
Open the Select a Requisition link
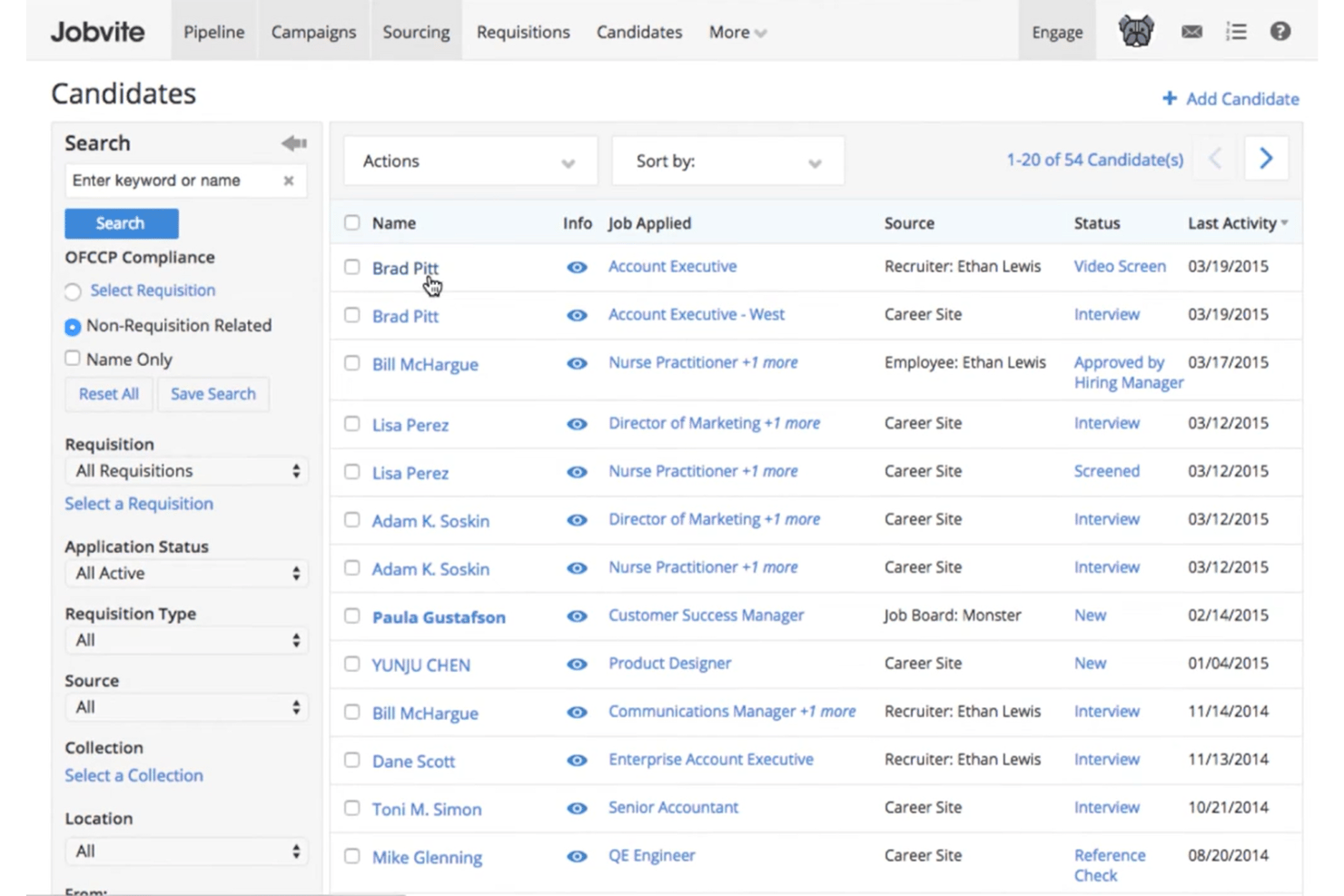pyautogui.click(x=139, y=504)
